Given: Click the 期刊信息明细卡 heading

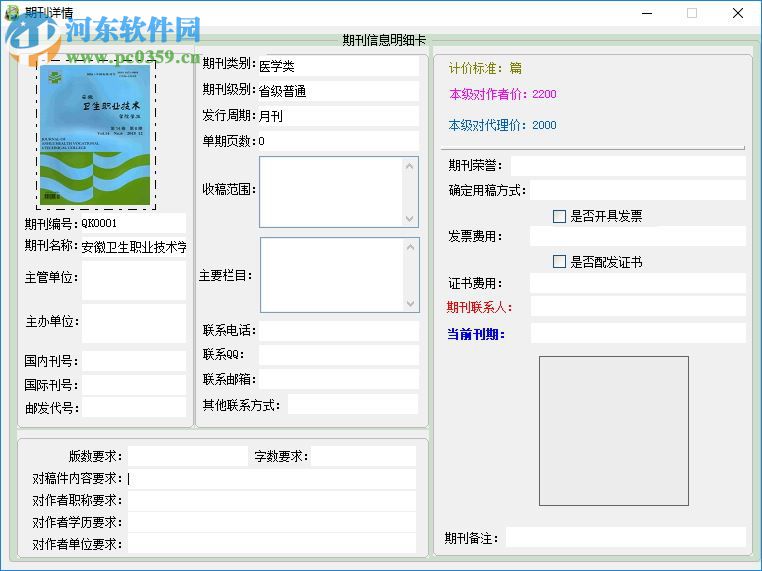Looking at the screenshot, I should [384, 40].
